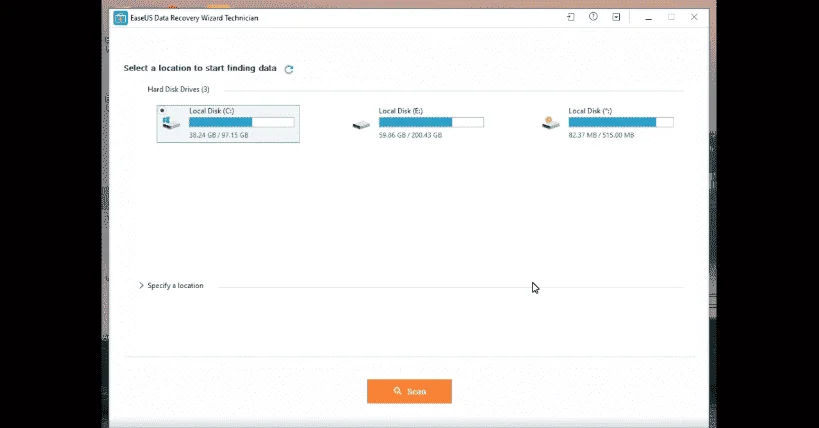The image size is (819, 428).
Task: Toggle the radio dot on Local Disk (C:)
Action: 162,110
